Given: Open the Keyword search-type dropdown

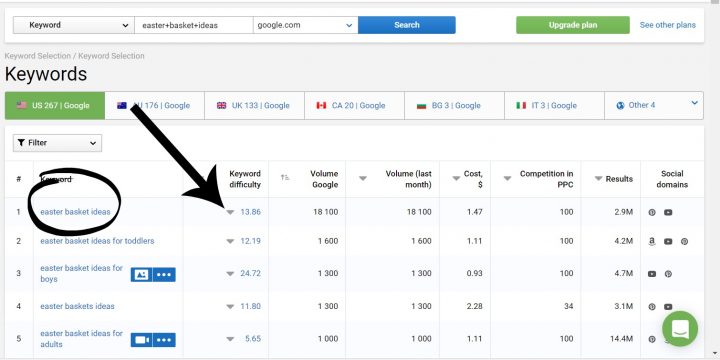Looking at the screenshot, I should (x=73, y=25).
